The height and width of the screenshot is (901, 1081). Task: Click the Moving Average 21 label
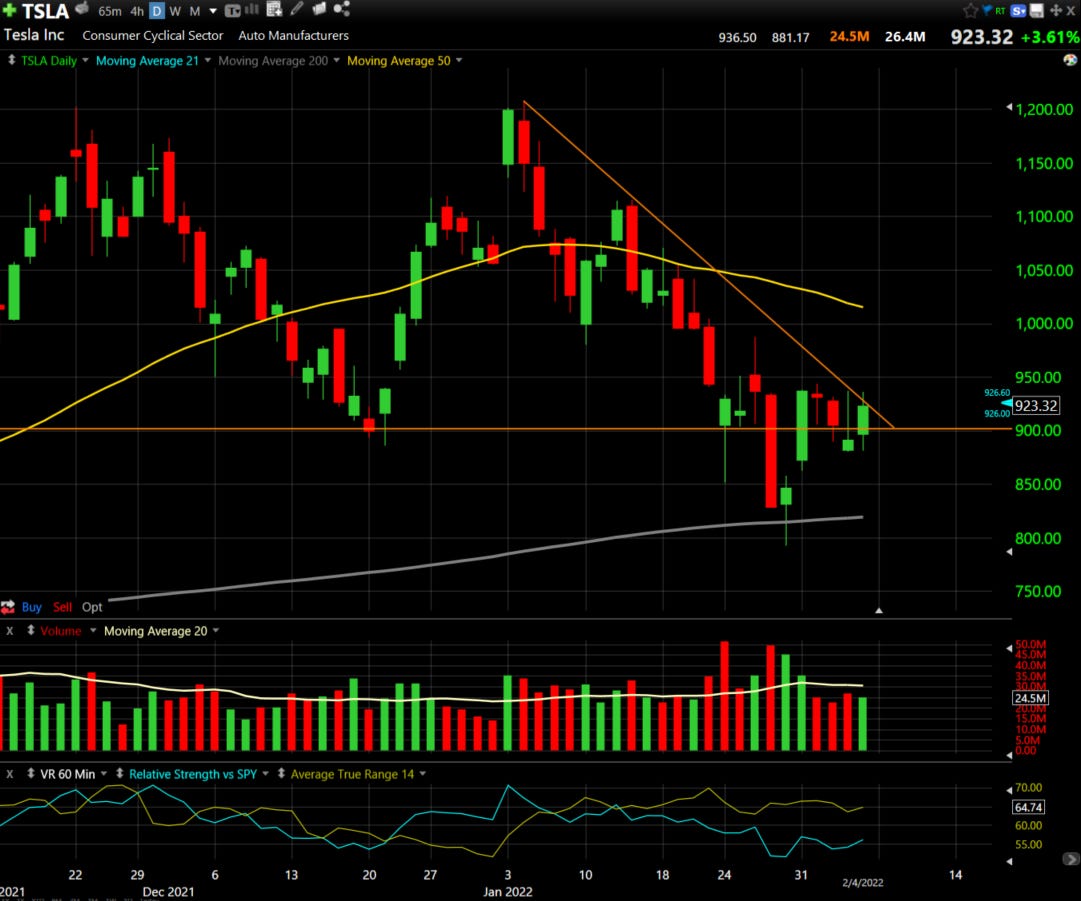click(x=147, y=61)
